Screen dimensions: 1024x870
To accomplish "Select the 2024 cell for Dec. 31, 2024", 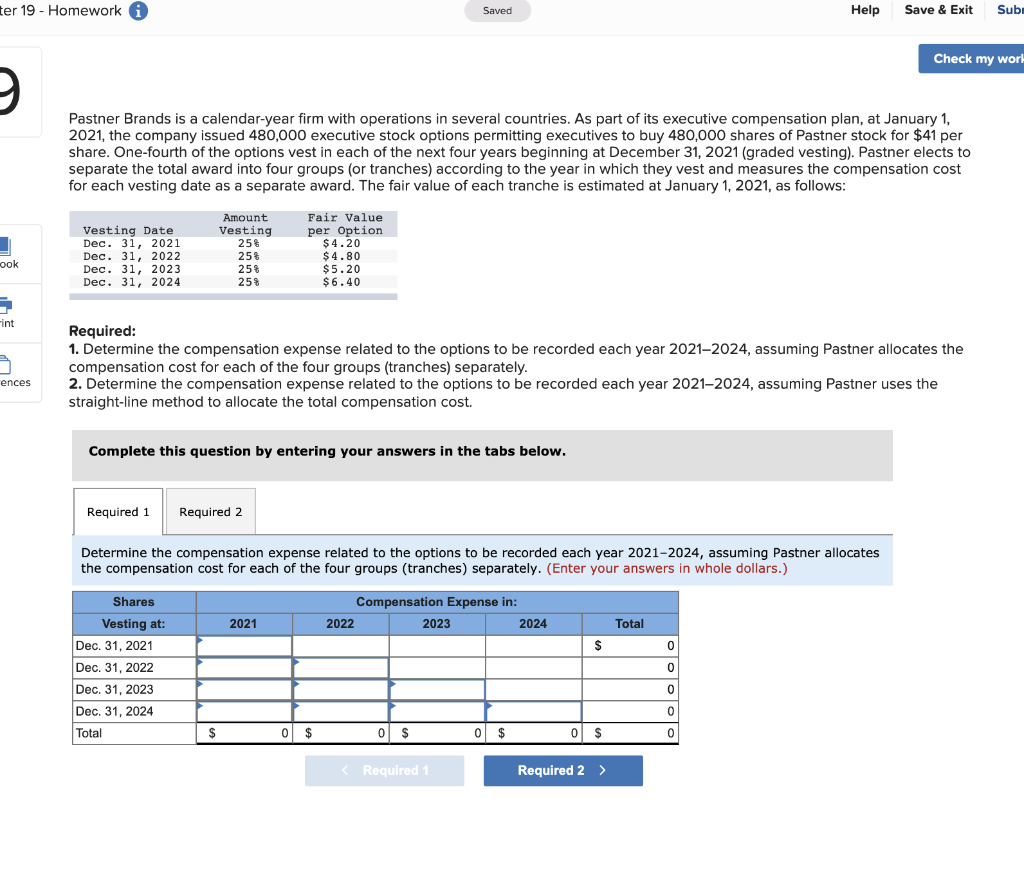I will (x=534, y=711).
